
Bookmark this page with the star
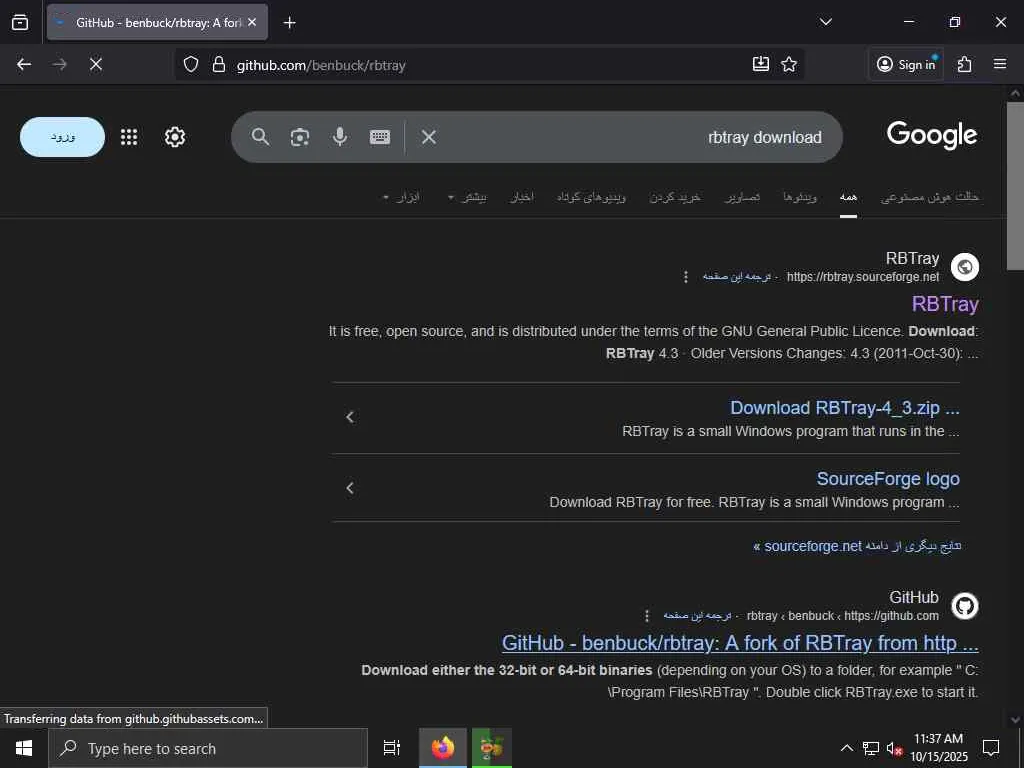(x=789, y=64)
